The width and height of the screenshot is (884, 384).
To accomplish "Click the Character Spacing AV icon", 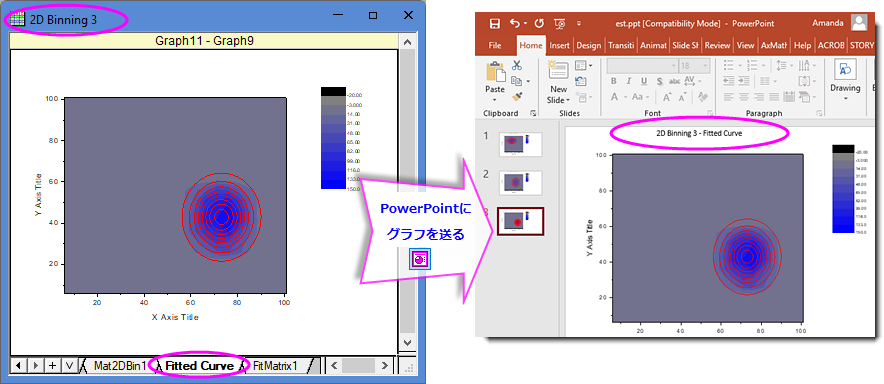I will tap(690, 81).
